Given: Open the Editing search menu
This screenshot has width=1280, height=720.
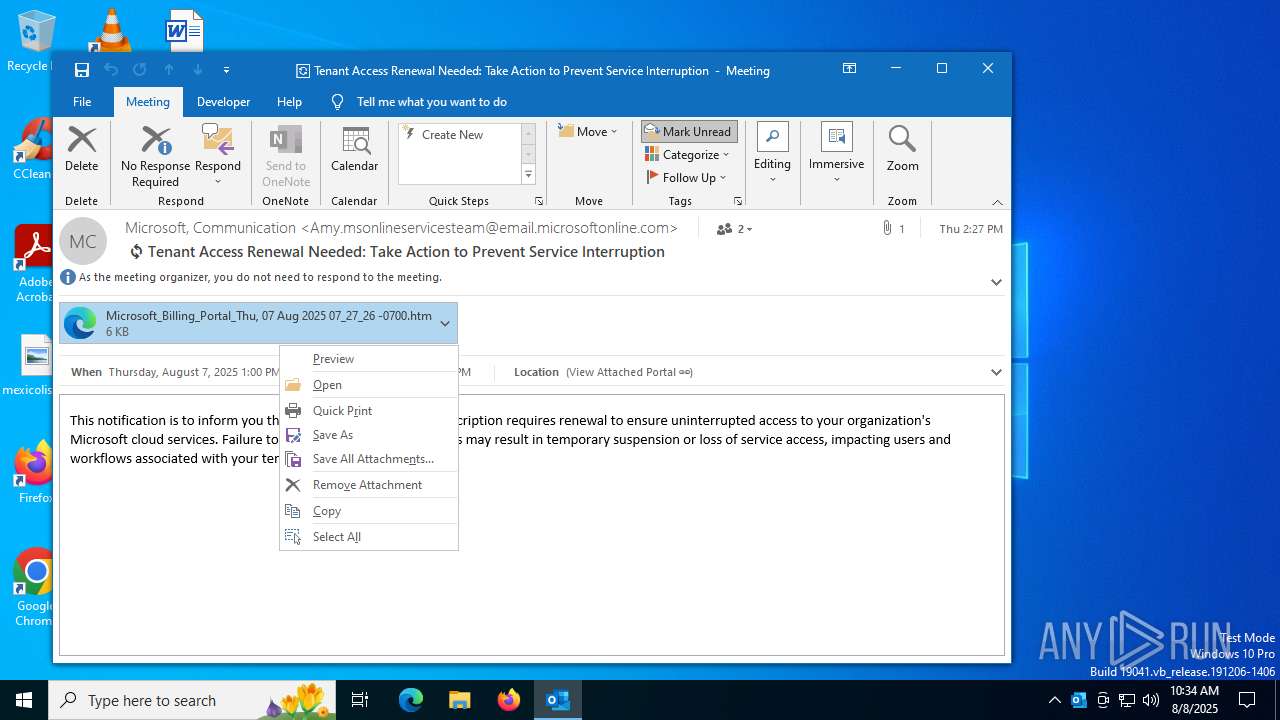Looking at the screenshot, I should (772, 154).
